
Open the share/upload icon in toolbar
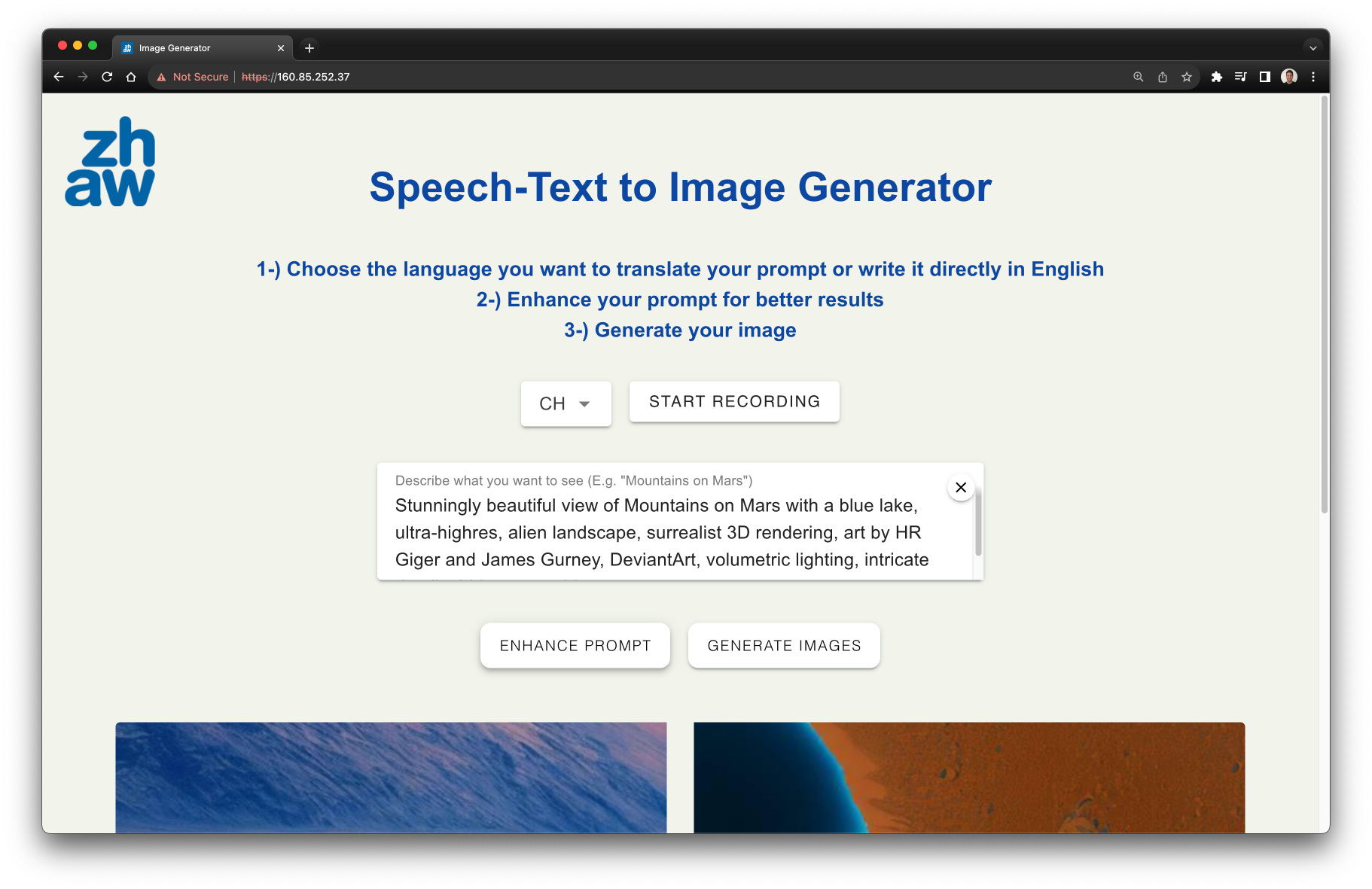tap(1163, 76)
